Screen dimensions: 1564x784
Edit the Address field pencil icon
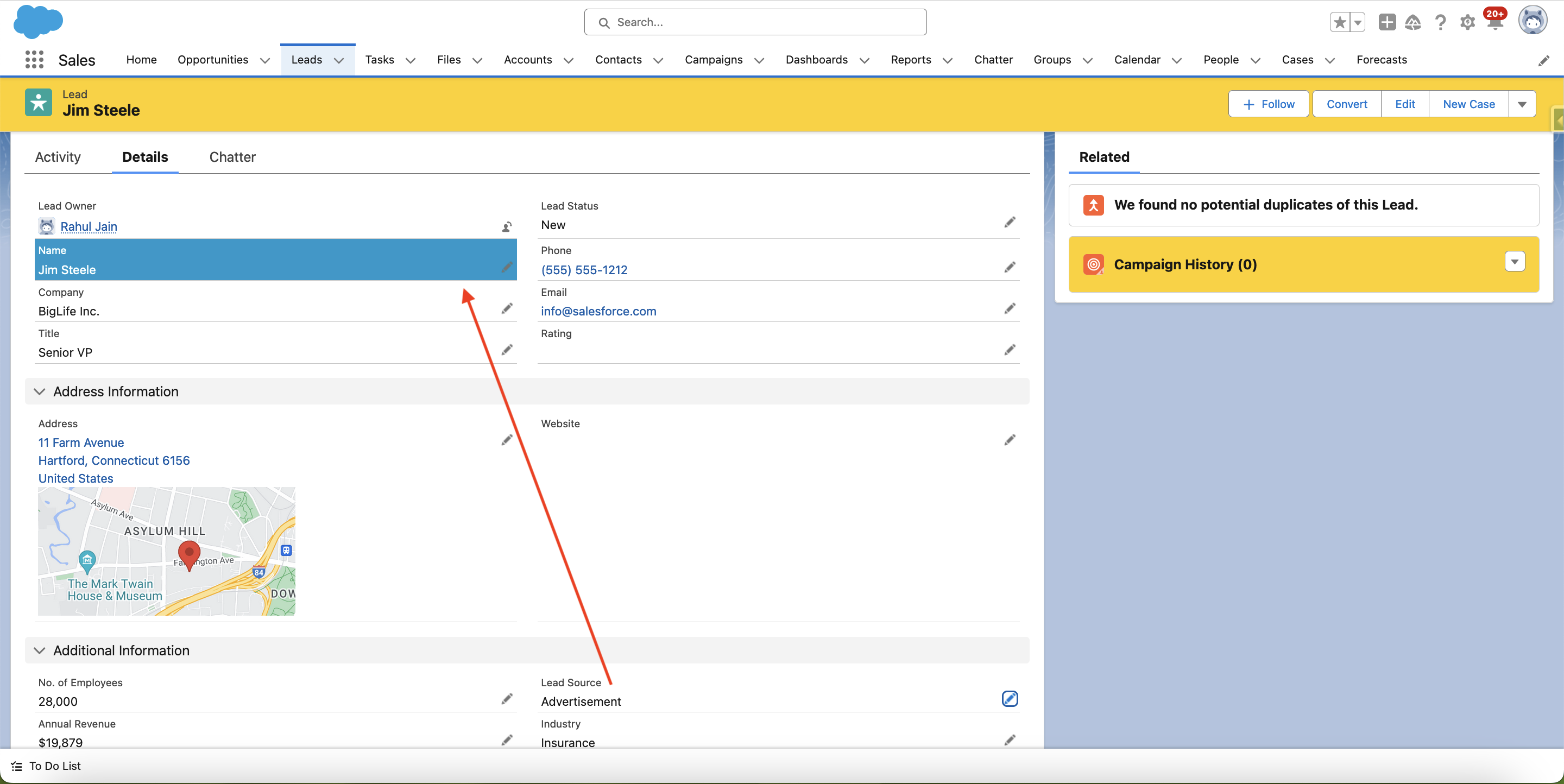coord(507,439)
